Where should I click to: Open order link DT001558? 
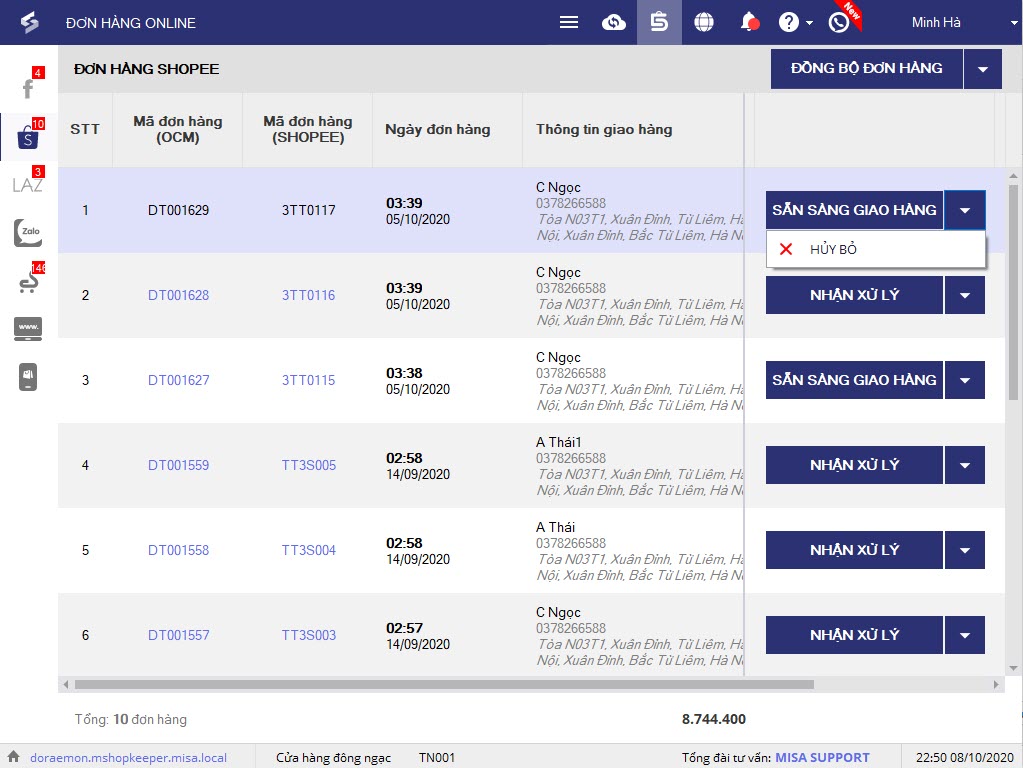[178, 550]
